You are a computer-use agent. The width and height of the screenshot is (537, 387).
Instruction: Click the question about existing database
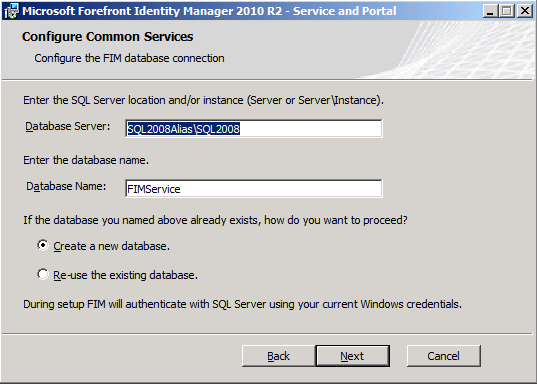pos(215,220)
